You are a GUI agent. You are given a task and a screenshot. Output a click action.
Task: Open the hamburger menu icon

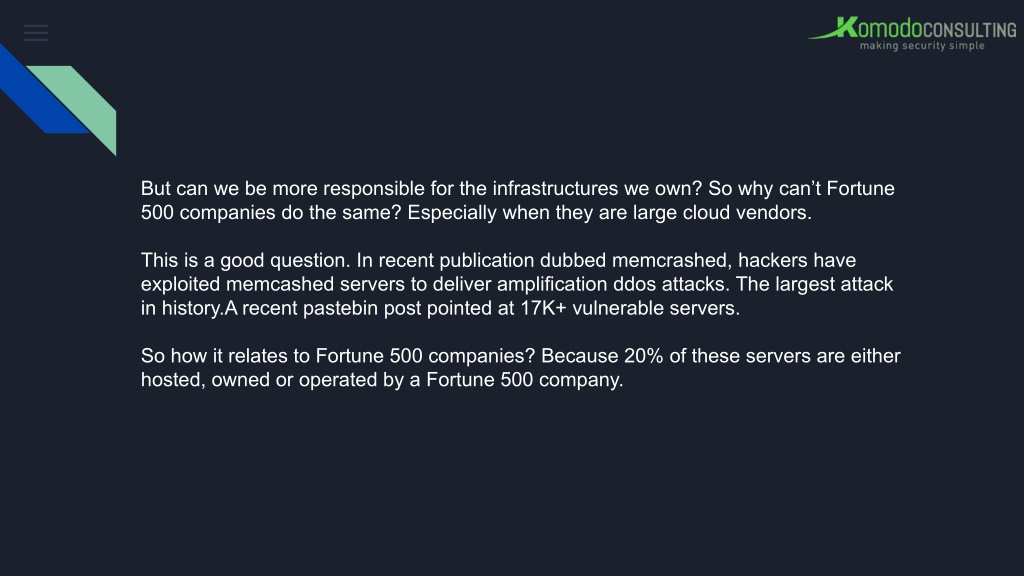click(x=36, y=33)
